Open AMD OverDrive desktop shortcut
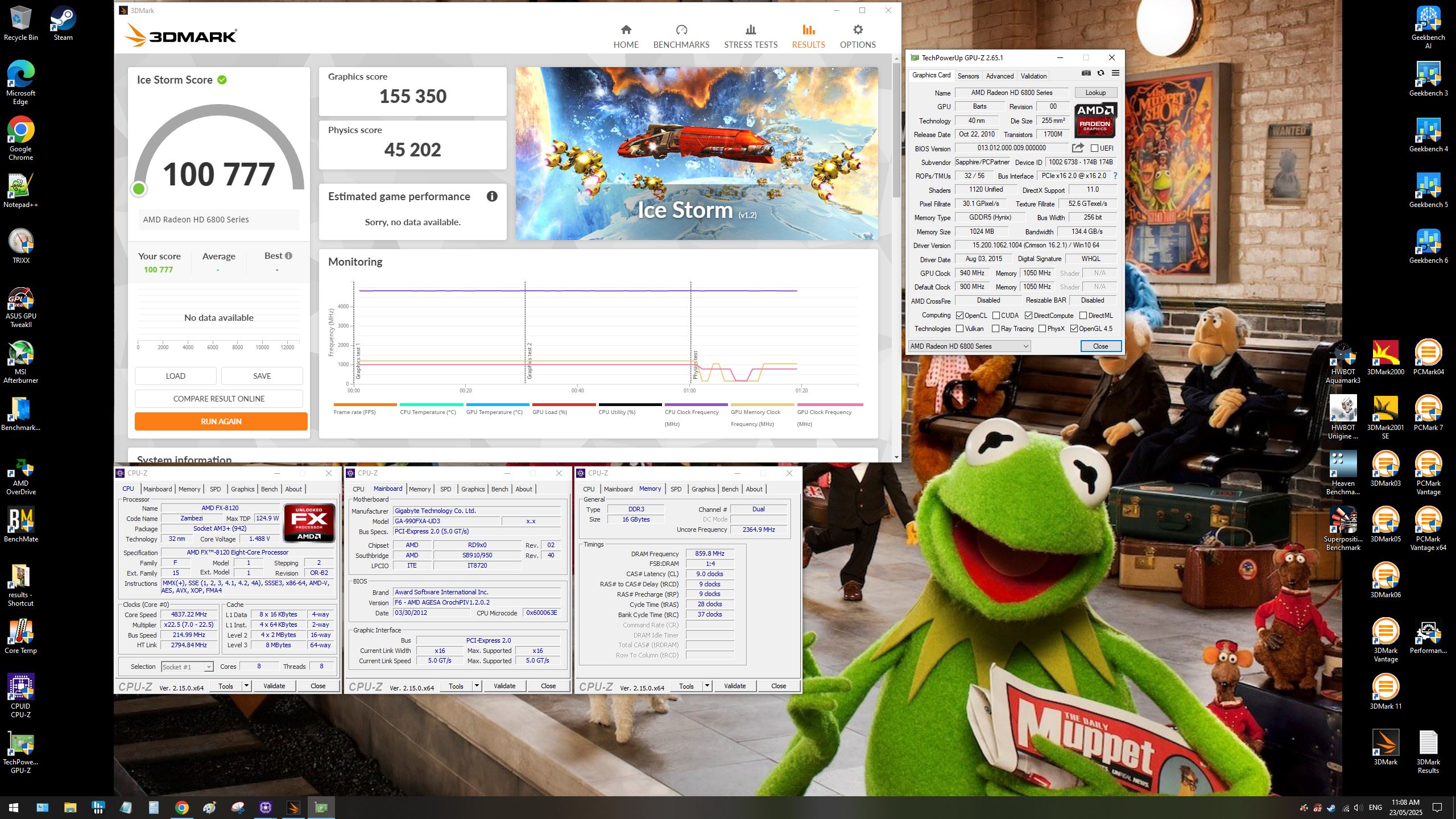 click(x=20, y=477)
